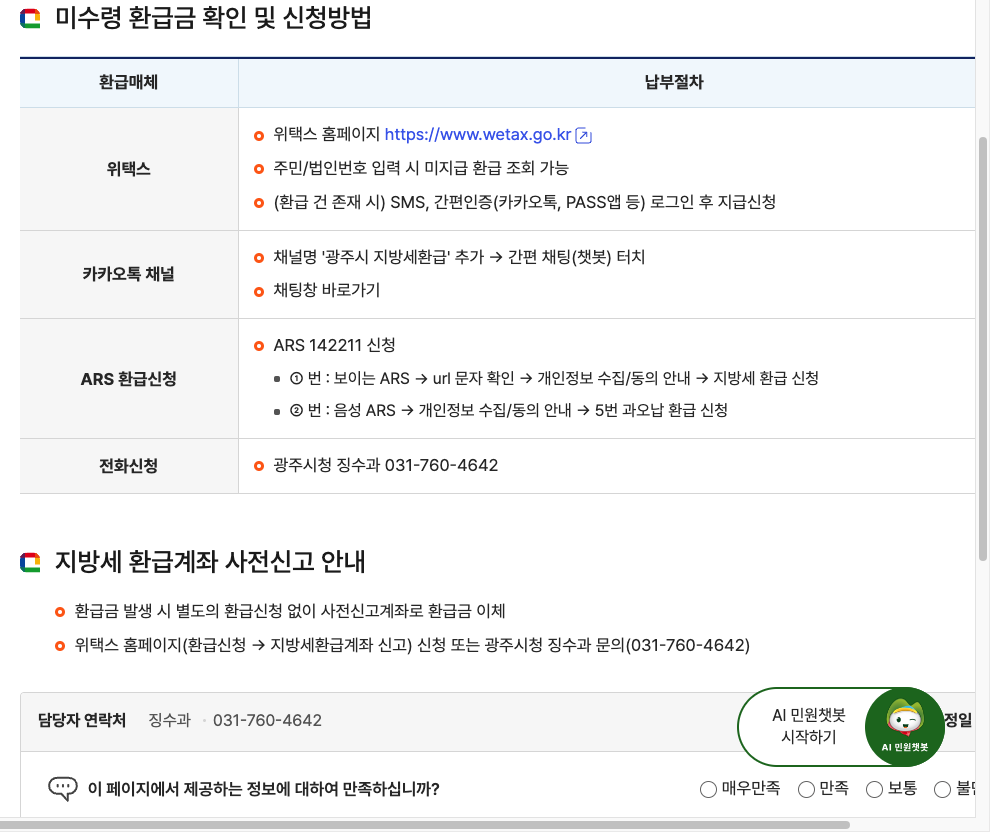Click the external link icon after wetax URL
This screenshot has height=832, width=990.
(x=583, y=136)
